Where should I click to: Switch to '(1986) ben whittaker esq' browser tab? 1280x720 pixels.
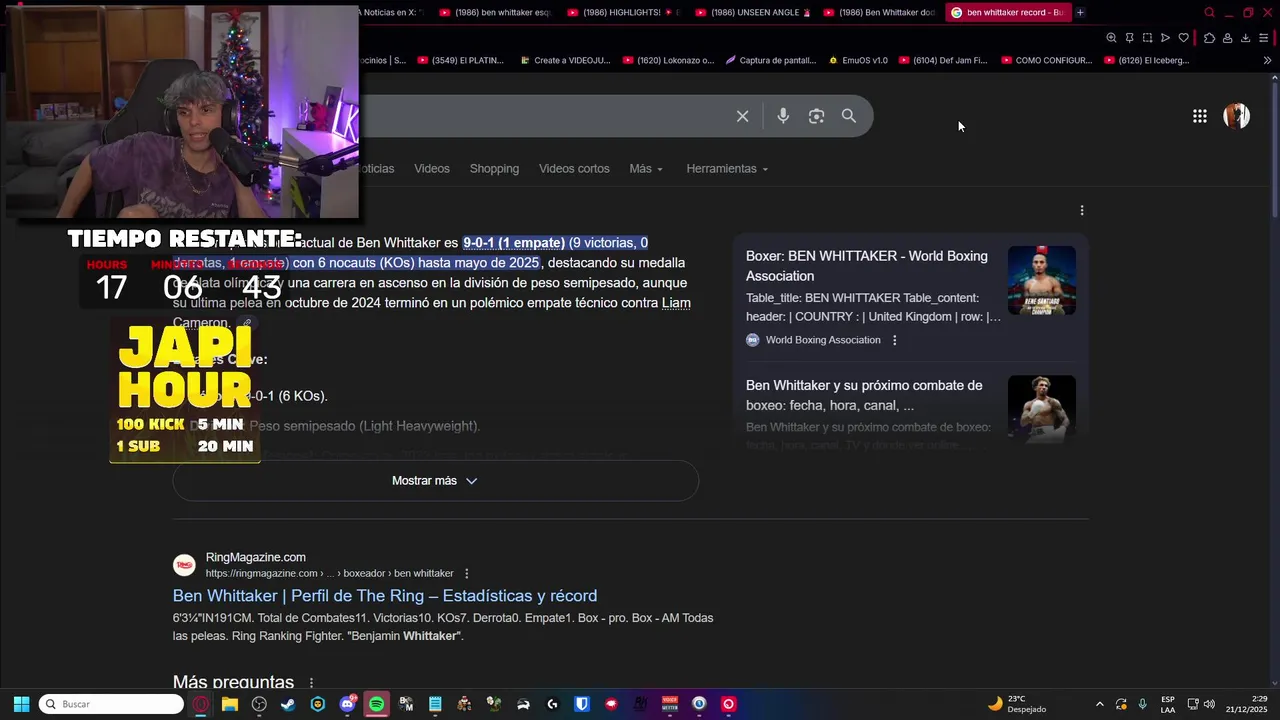point(494,12)
